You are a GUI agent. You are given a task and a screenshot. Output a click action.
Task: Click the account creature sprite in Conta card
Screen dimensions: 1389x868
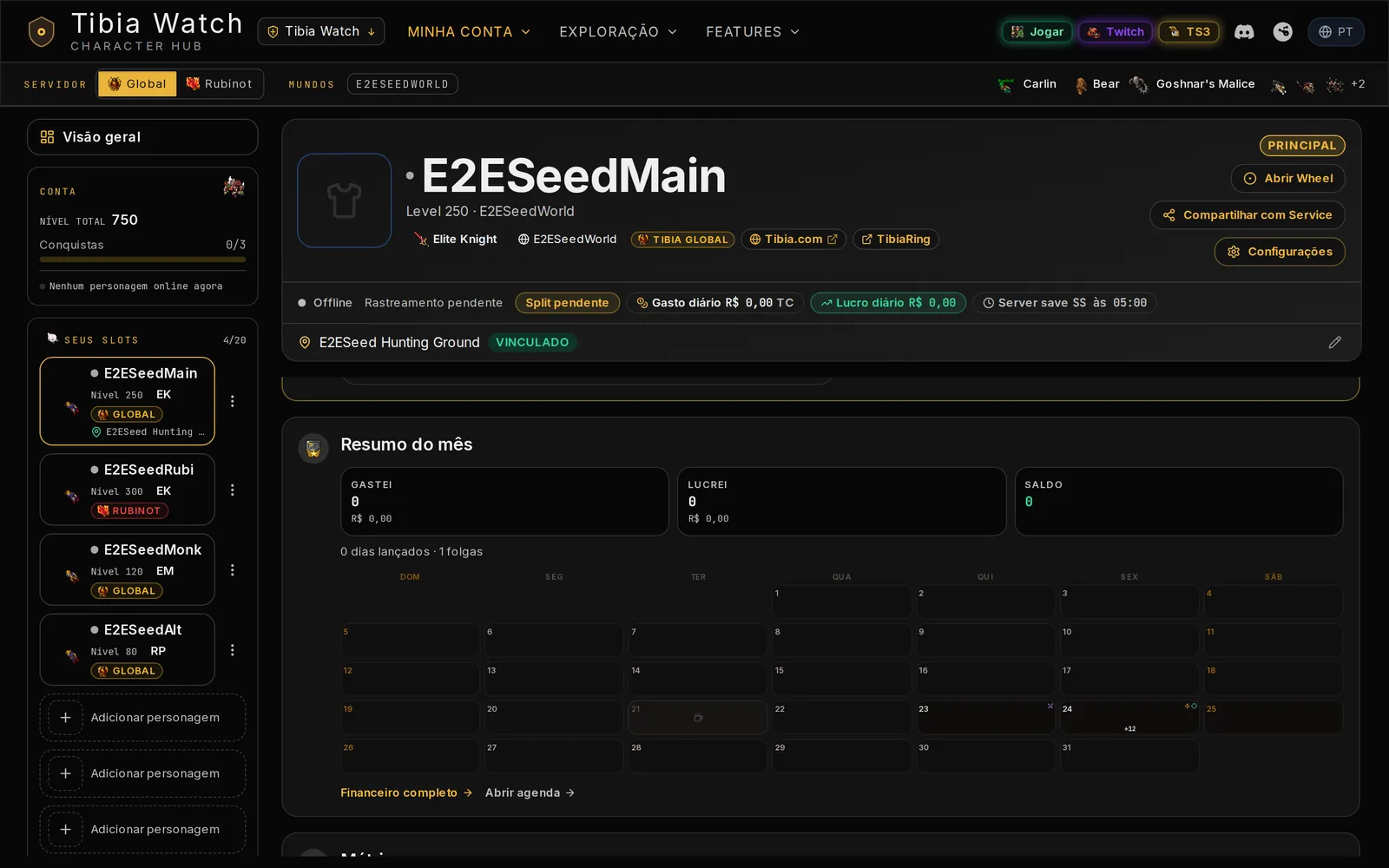click(234, 187)
